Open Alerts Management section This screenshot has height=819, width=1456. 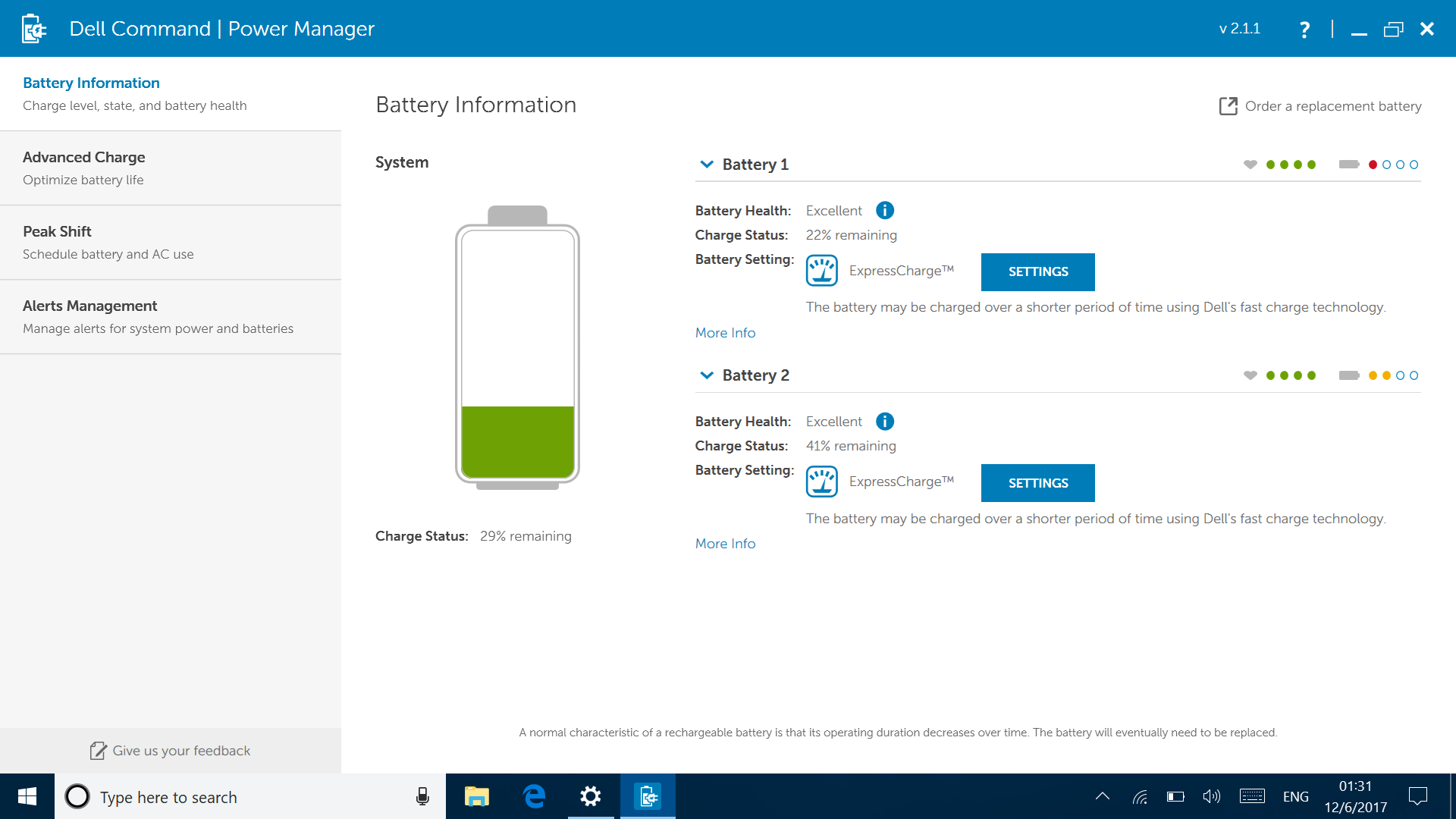[171, 317]
